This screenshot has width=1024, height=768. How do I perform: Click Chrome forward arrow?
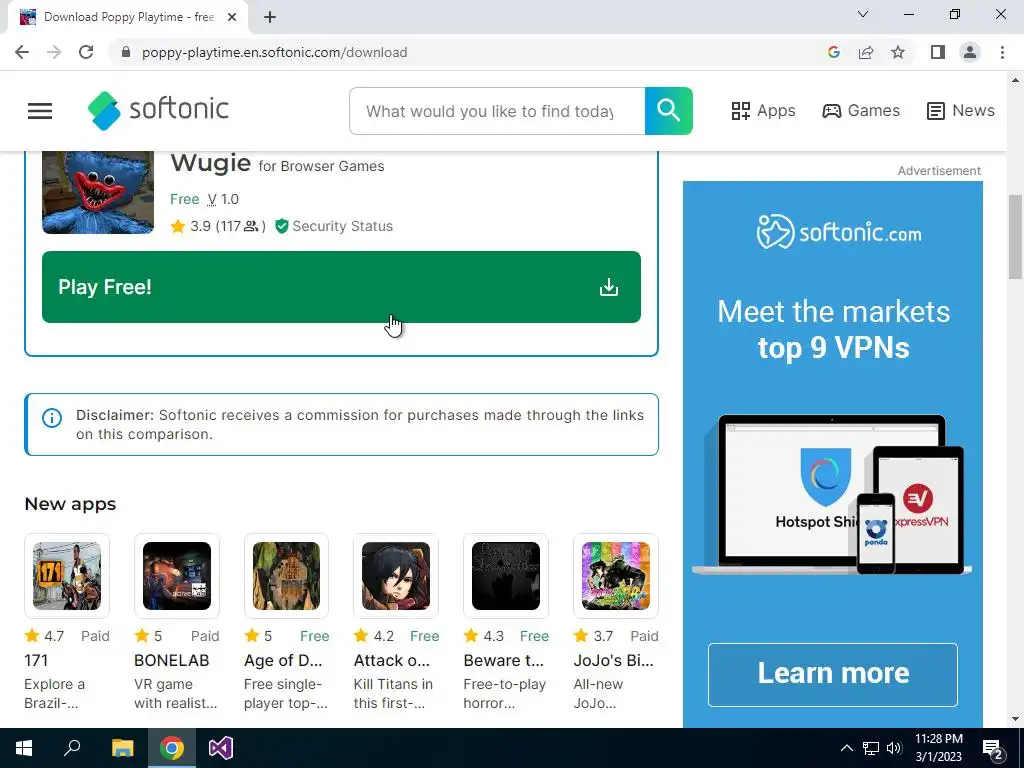pyautogui.click(x=54, y=52)
